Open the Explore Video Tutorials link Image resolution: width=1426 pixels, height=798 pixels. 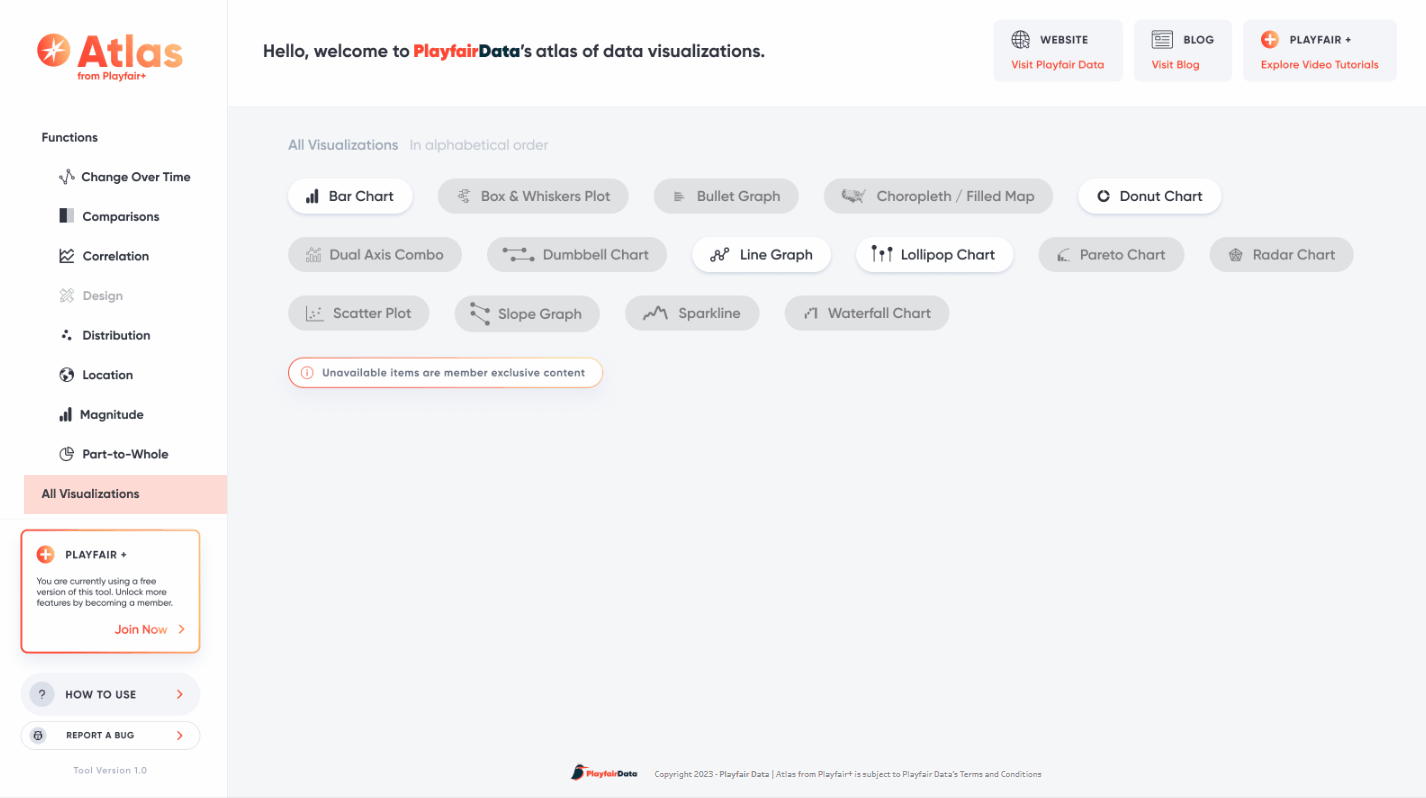pos(1320,65)
